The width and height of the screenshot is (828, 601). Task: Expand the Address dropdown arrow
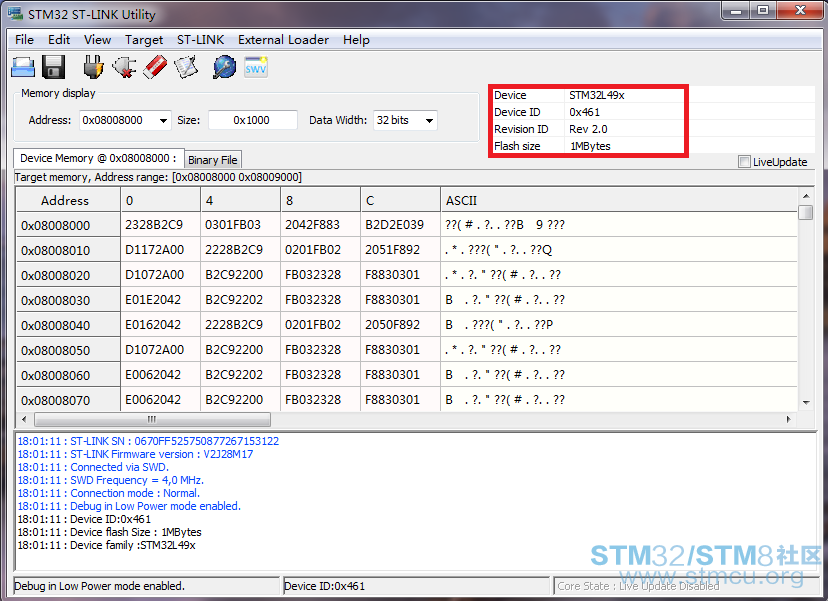pos(163,120)
